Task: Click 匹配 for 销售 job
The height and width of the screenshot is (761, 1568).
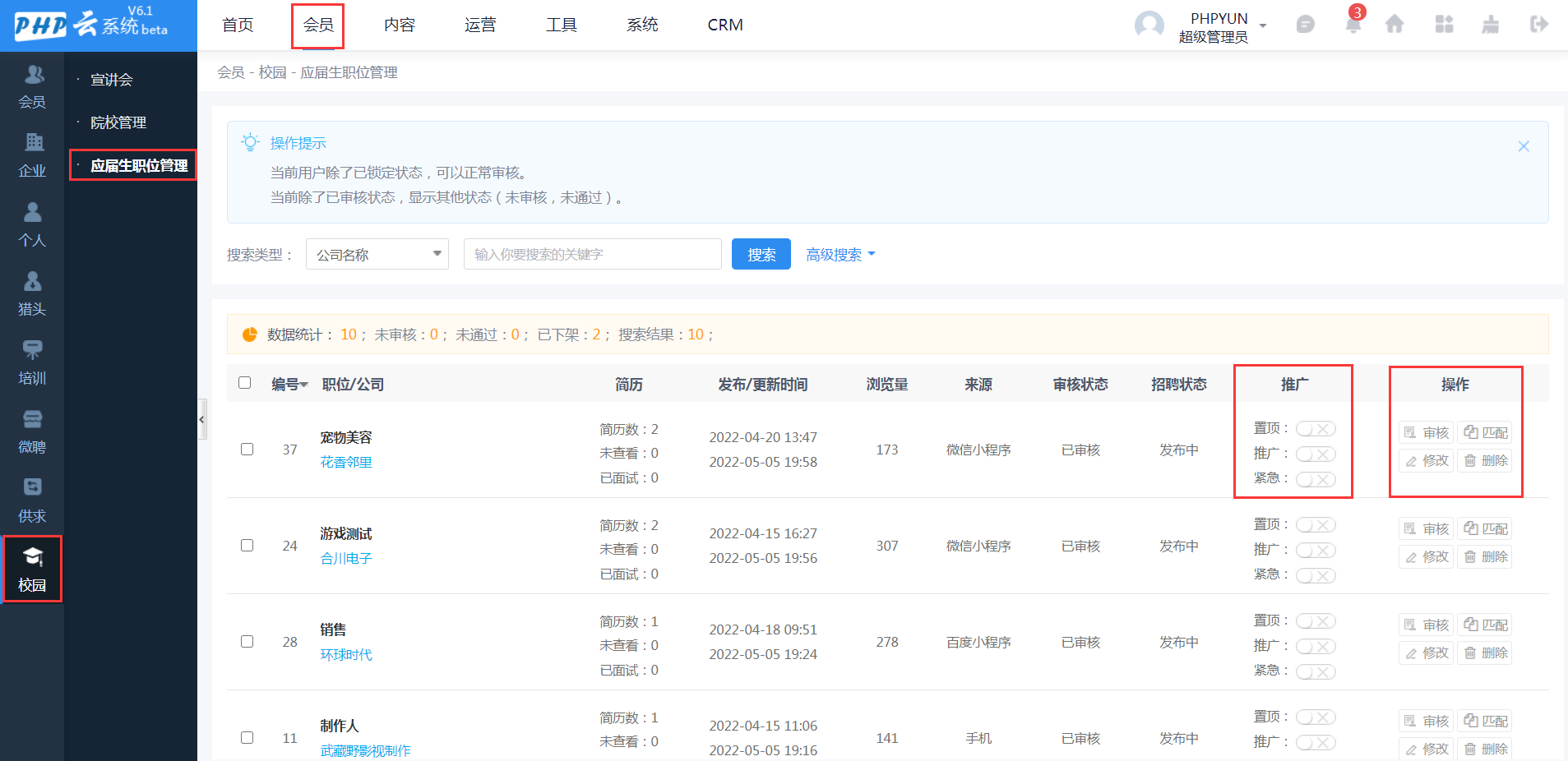Action: click(x=1485, y=625)
